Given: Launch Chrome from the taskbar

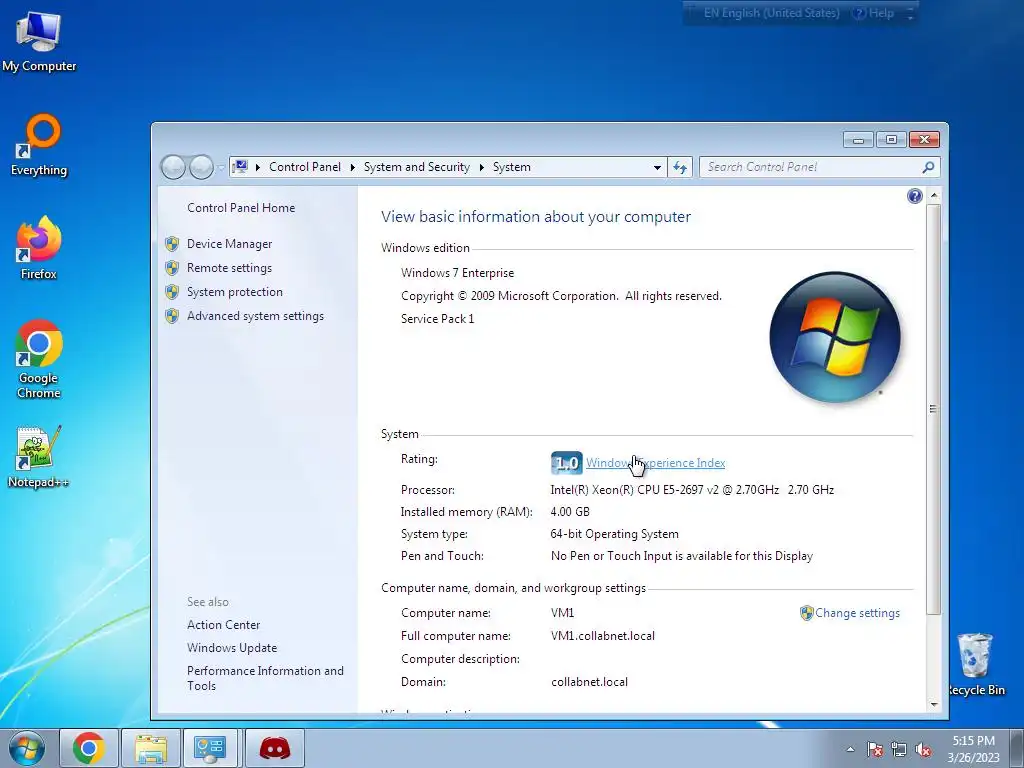Looking at the screenshot, I should tap(89, 748).
